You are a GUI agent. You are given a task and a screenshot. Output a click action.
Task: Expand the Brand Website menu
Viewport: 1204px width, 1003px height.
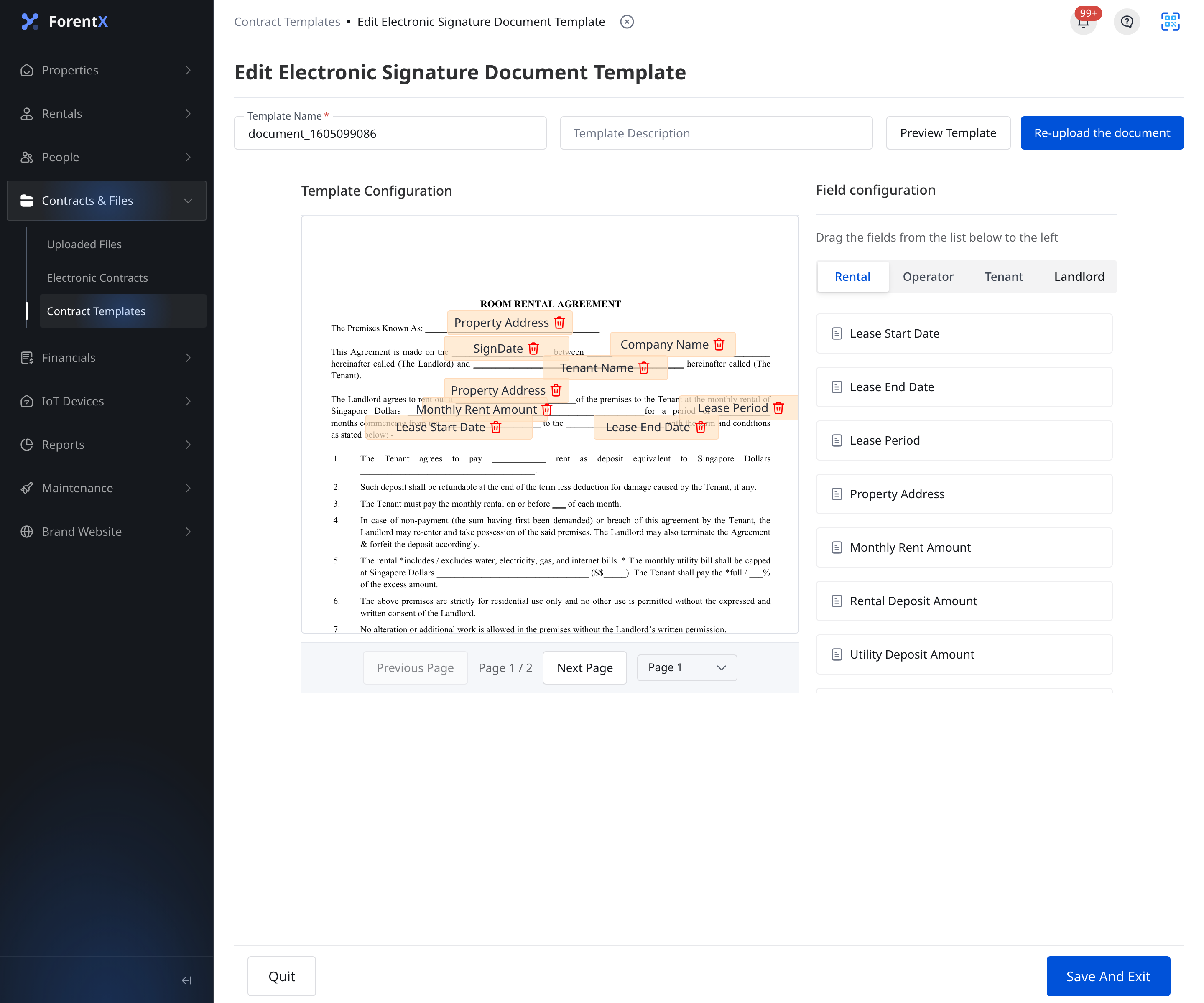(x=107, y=532)
